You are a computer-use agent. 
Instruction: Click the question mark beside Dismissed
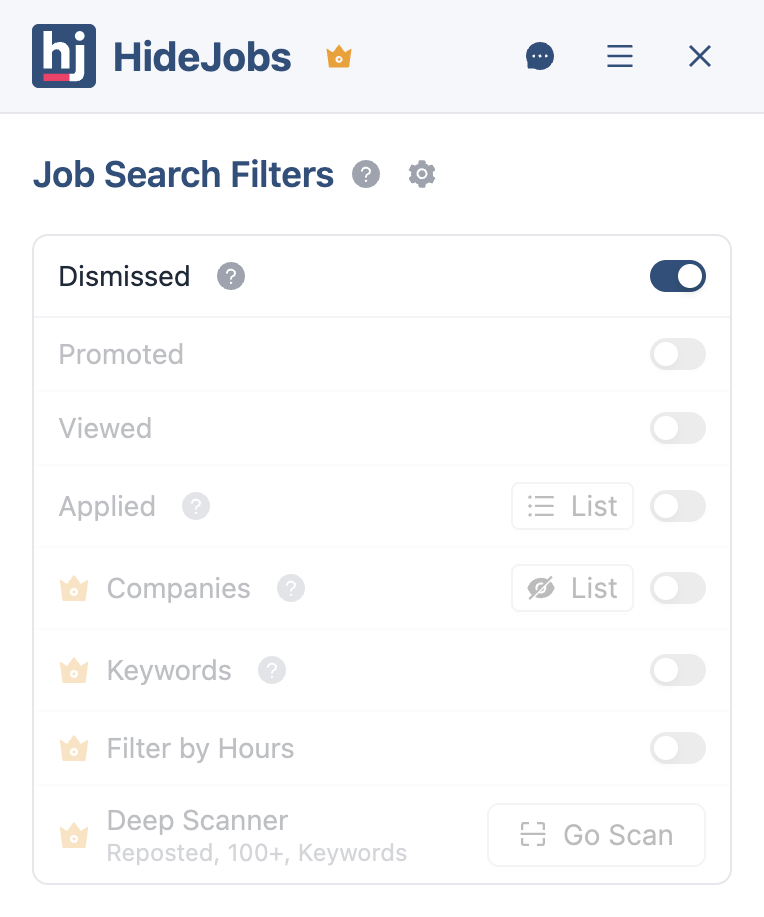[231, 276]
